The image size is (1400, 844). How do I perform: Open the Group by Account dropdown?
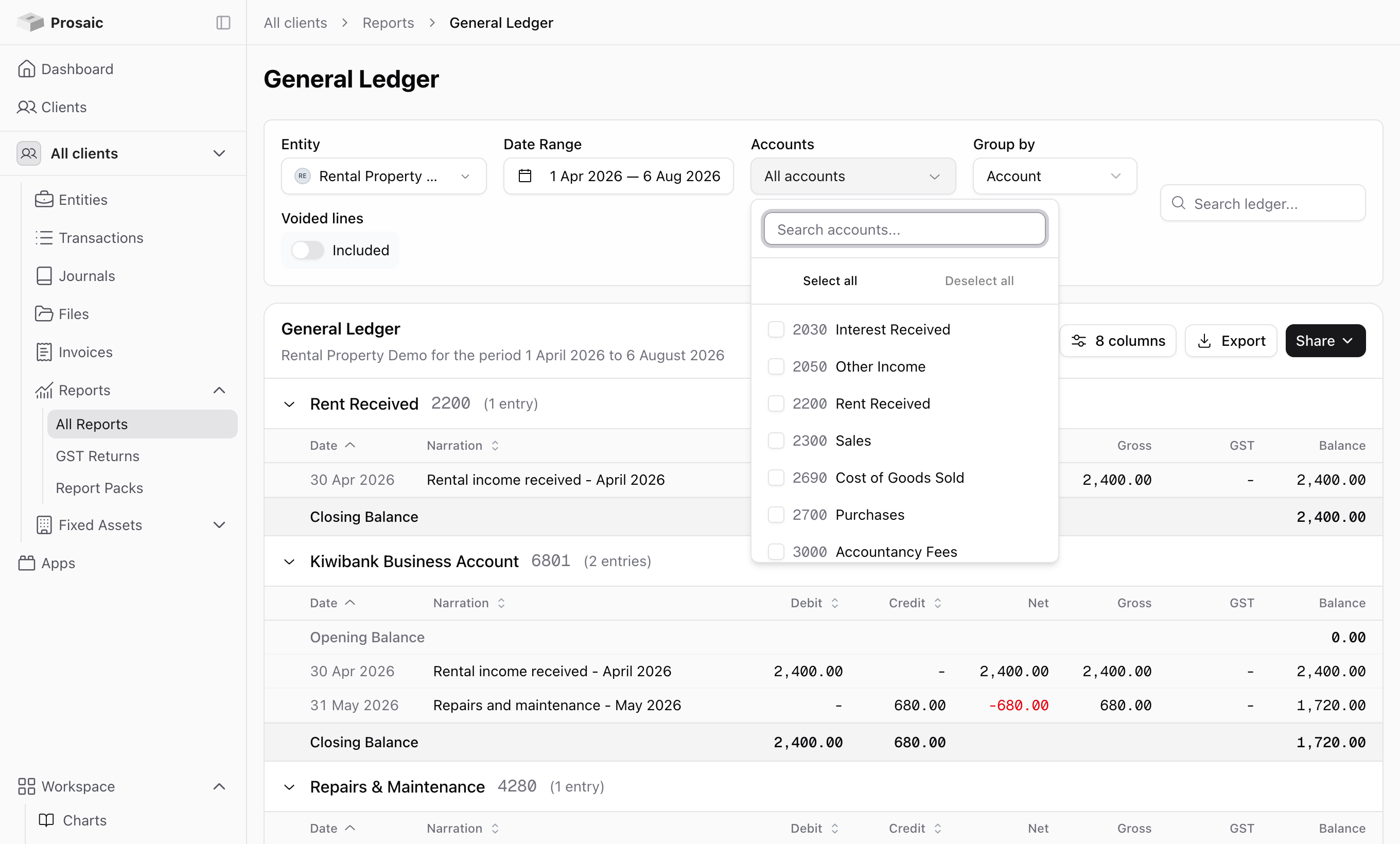tap(1055, 176)
